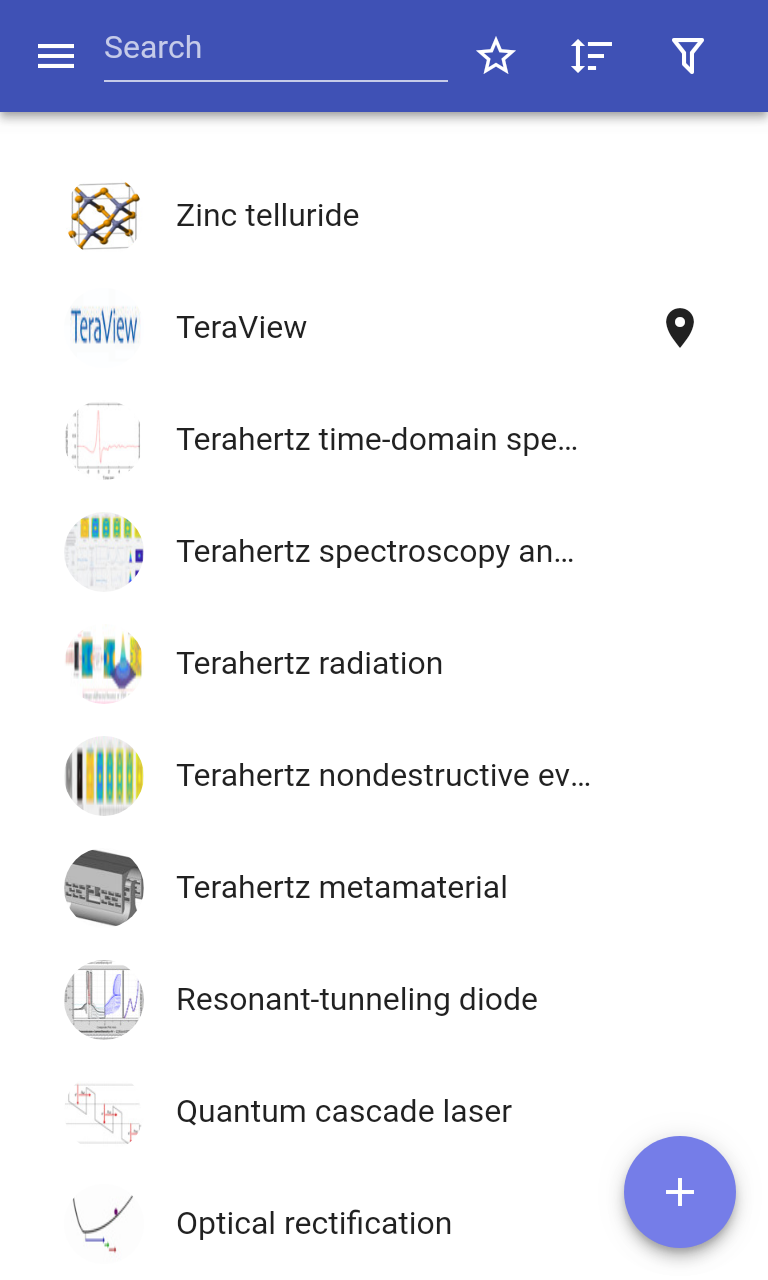Click the Terahertz nondestructive evaluation thumbnail
This screenshot has width=768, height=1280.
[x=104, y=776]
